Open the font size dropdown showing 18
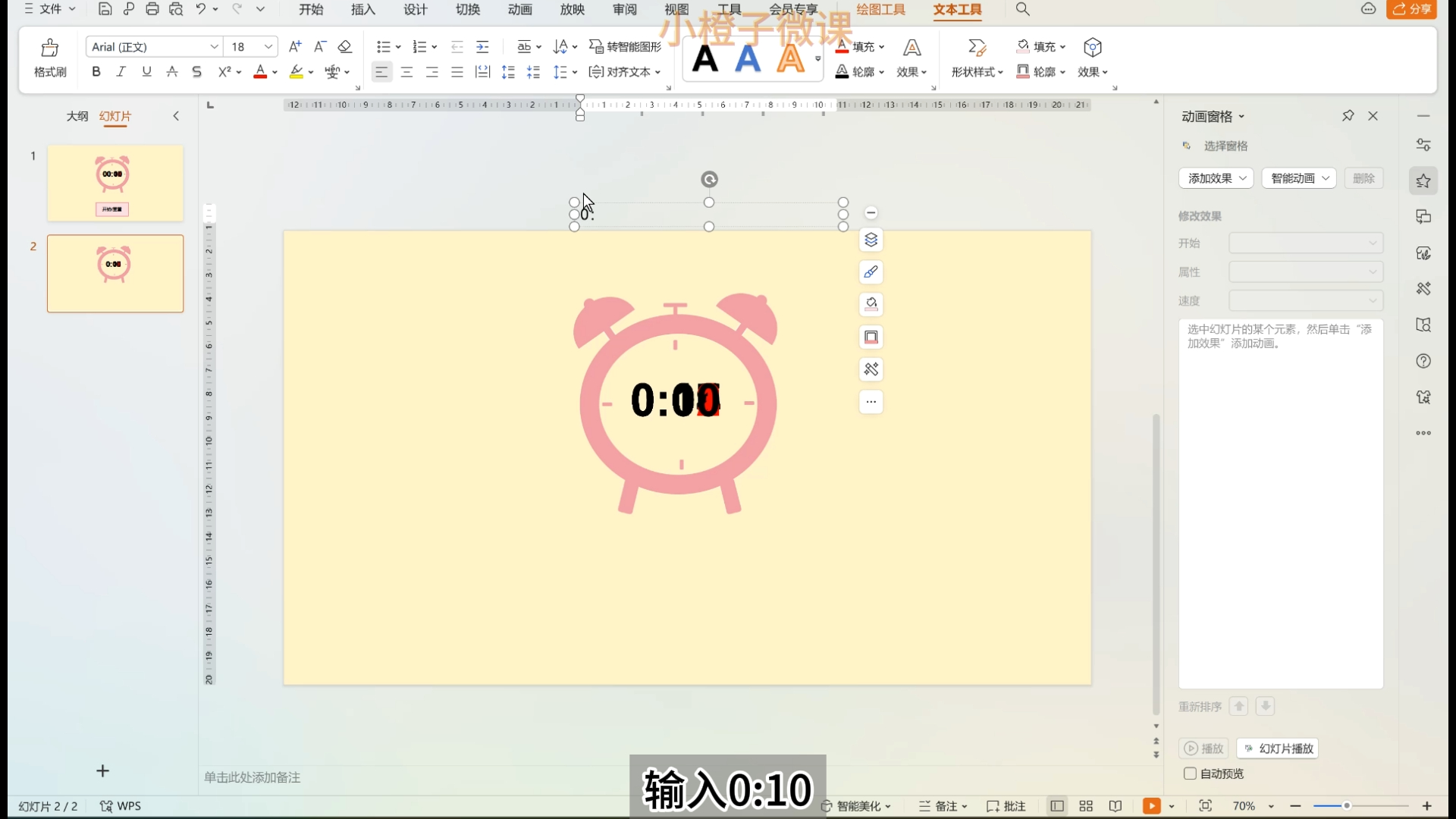 [x=268, y=47]
